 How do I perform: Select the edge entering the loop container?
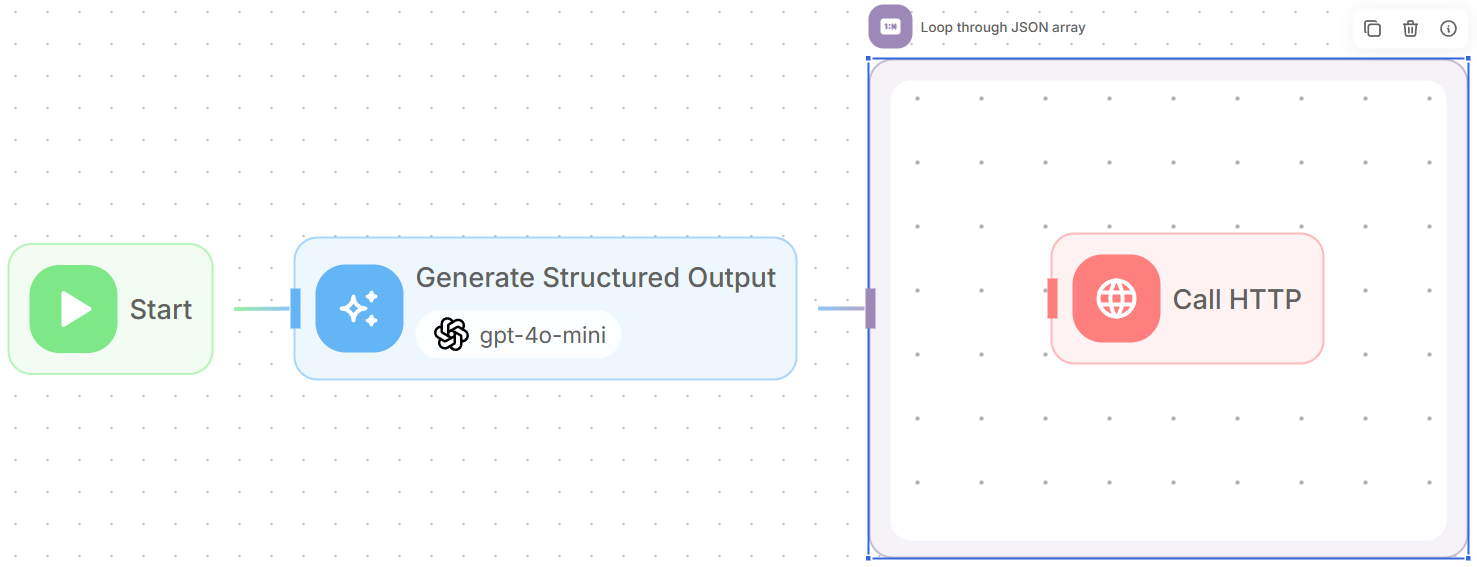840,308
